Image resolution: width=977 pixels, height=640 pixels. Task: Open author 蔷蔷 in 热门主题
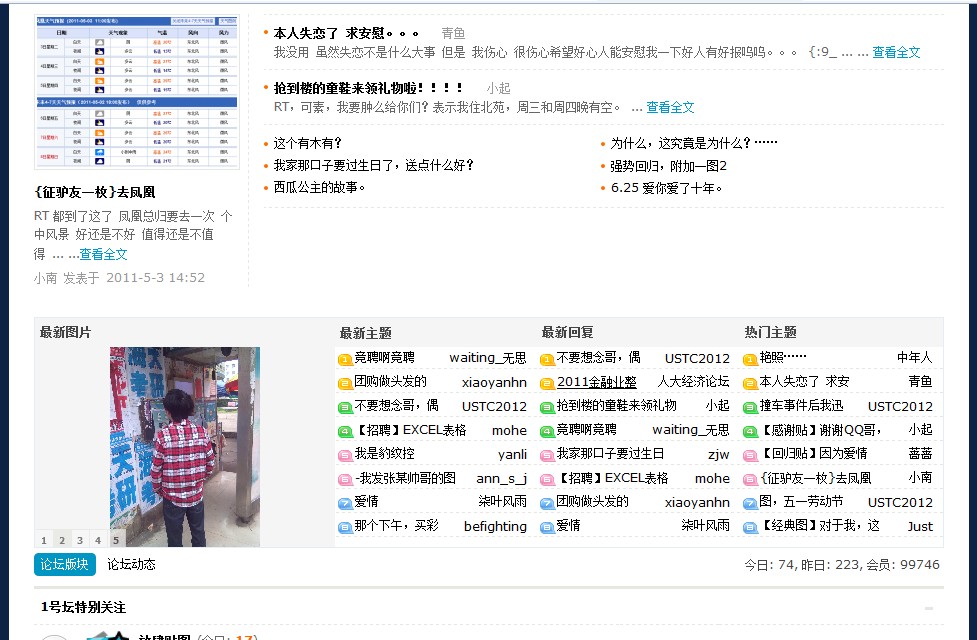coord(920,453)
